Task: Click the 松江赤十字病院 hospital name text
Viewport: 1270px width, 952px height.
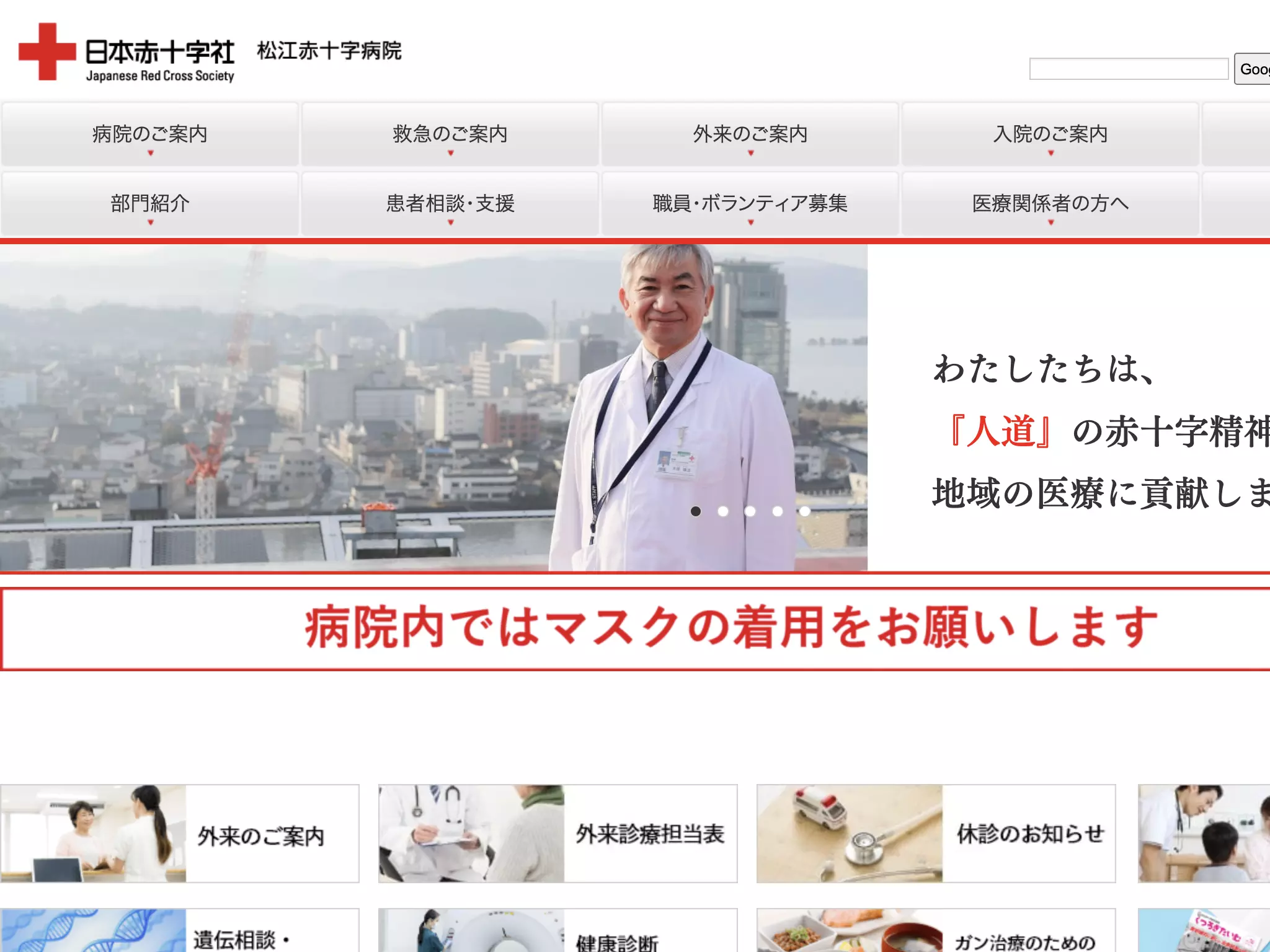Action: [x=329, y=51]
